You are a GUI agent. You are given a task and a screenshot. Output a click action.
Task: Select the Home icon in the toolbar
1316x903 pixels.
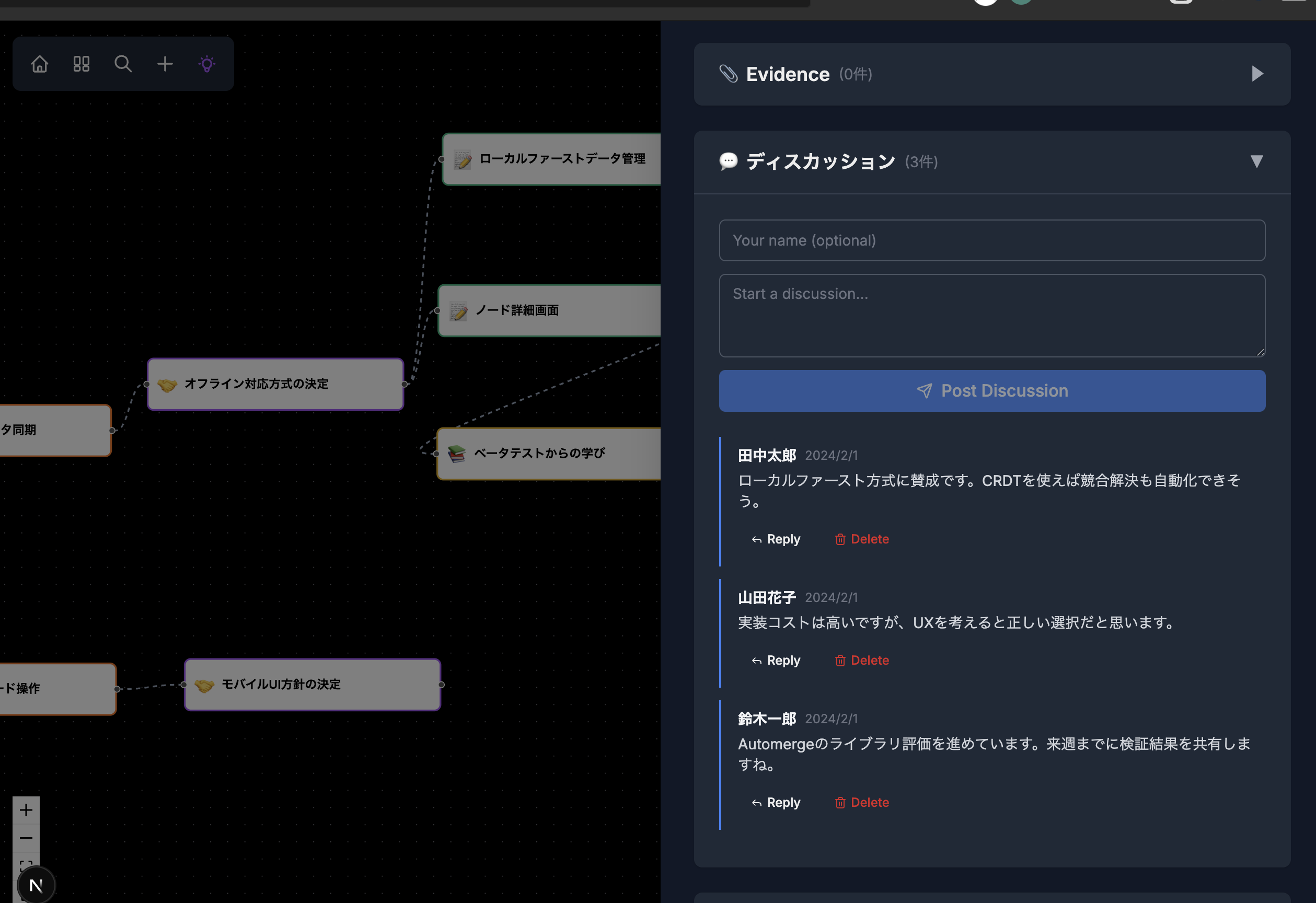pyautogui.click(x=40, y=63)
